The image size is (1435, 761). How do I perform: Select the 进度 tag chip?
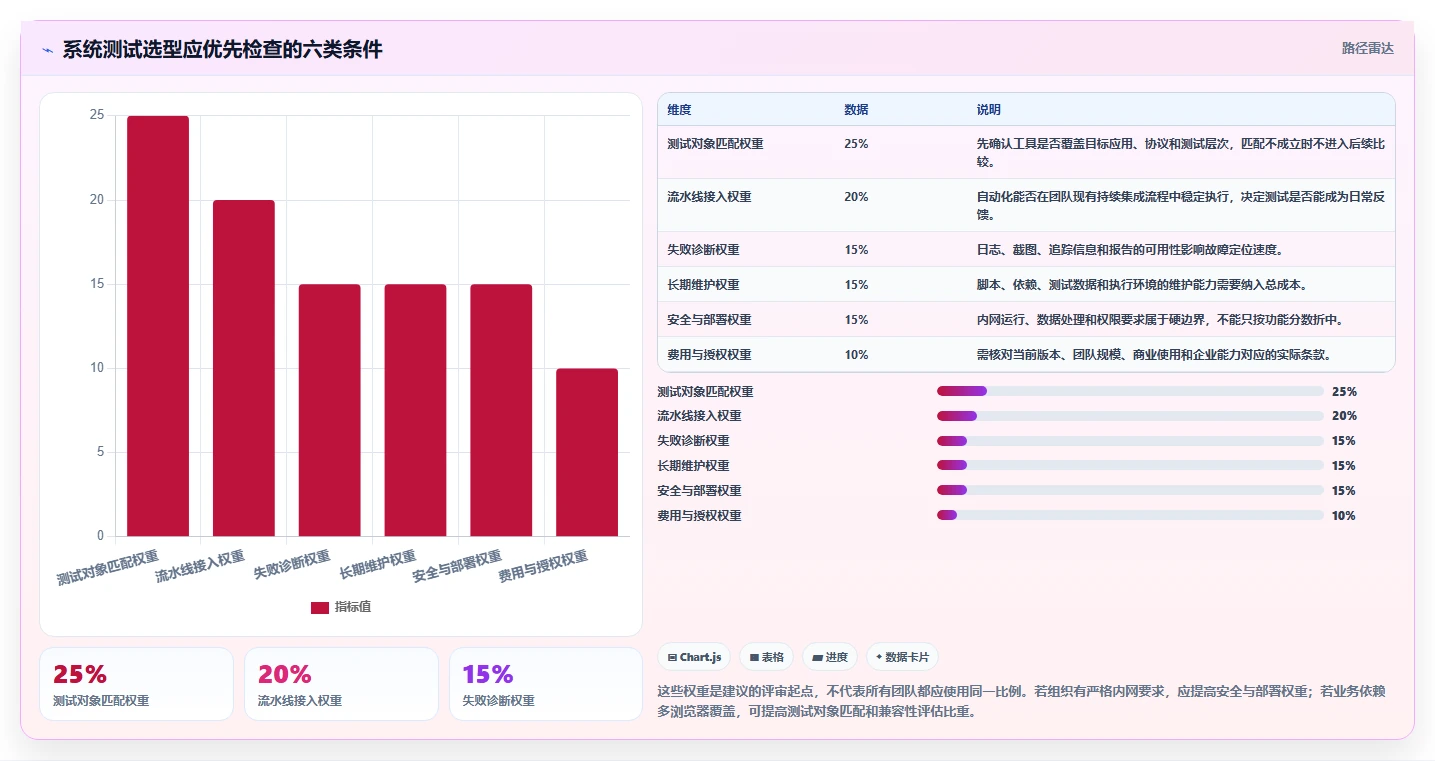[x=830, y=657]
